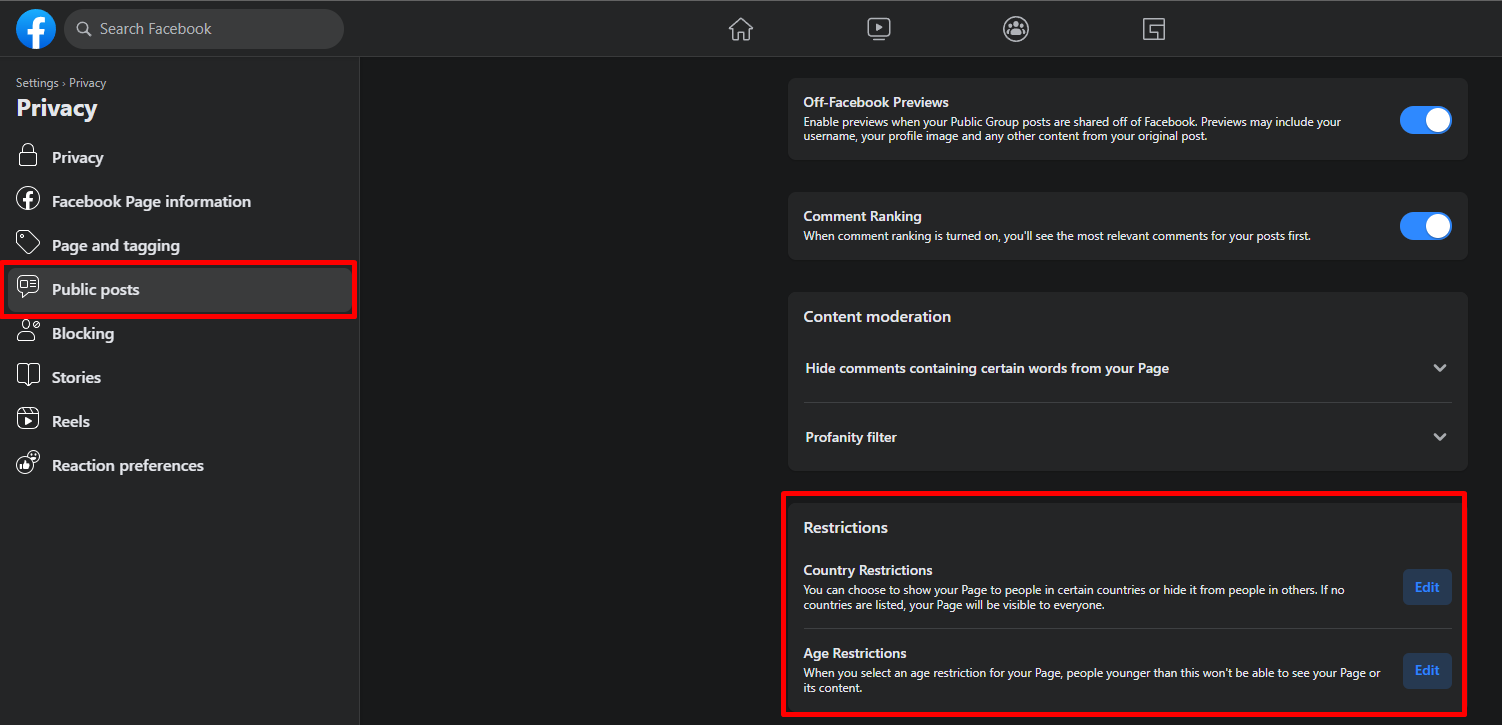Click the Restrictions section heading

click(846, 527)
